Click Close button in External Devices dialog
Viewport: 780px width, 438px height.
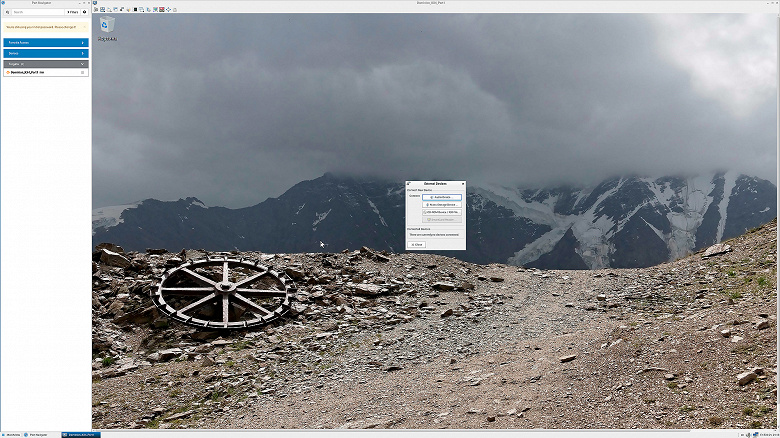coord(416,244)
